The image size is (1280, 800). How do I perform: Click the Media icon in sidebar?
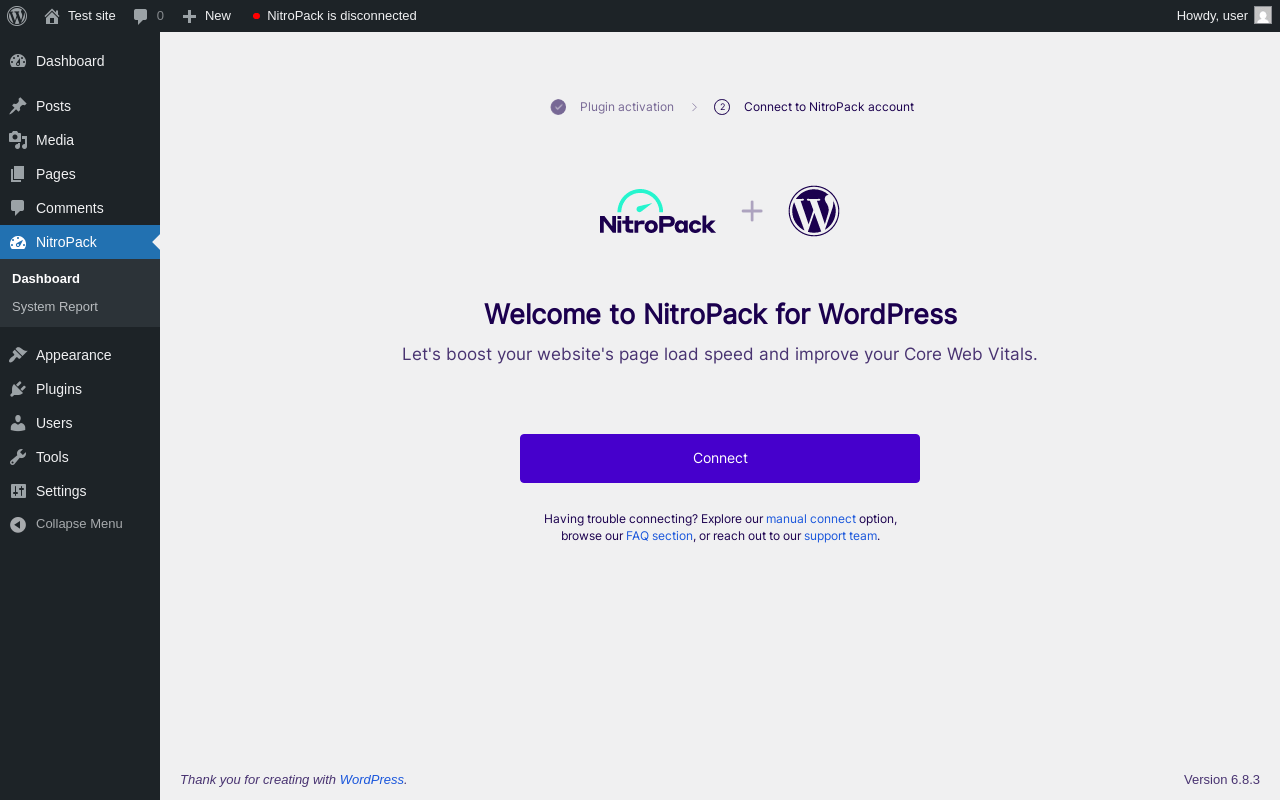(x=18, y=140)
